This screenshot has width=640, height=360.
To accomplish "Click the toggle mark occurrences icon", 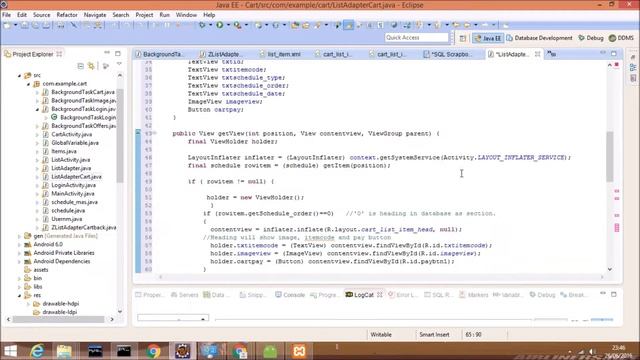I will [x=349, y=25].
